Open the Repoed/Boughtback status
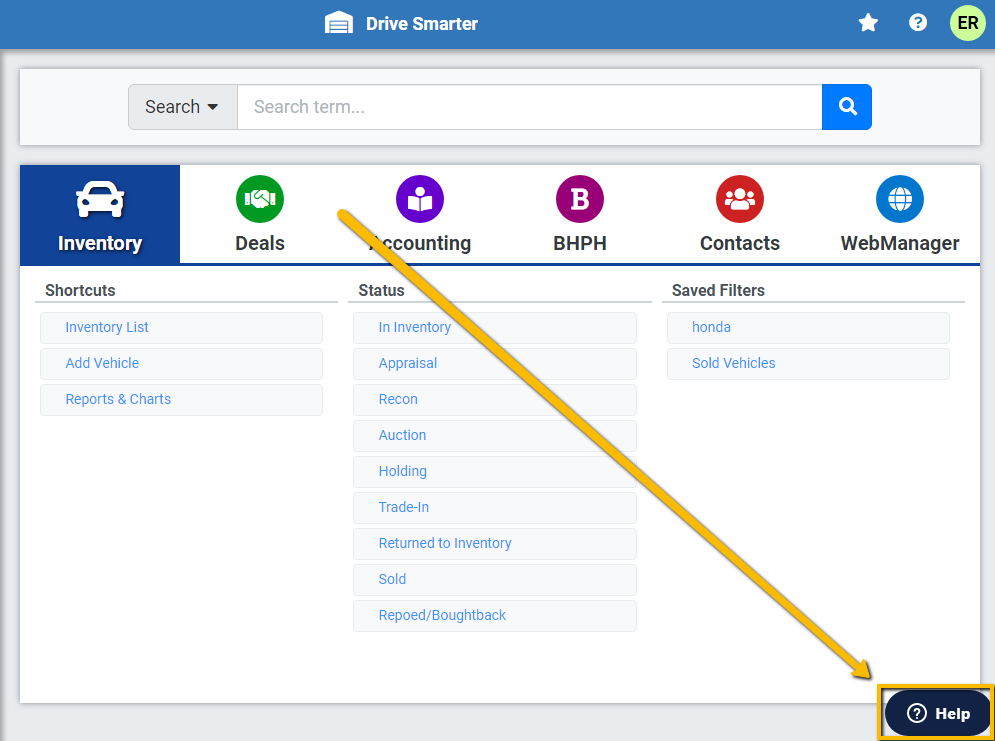995x741 pixels. tap(495, 616)
